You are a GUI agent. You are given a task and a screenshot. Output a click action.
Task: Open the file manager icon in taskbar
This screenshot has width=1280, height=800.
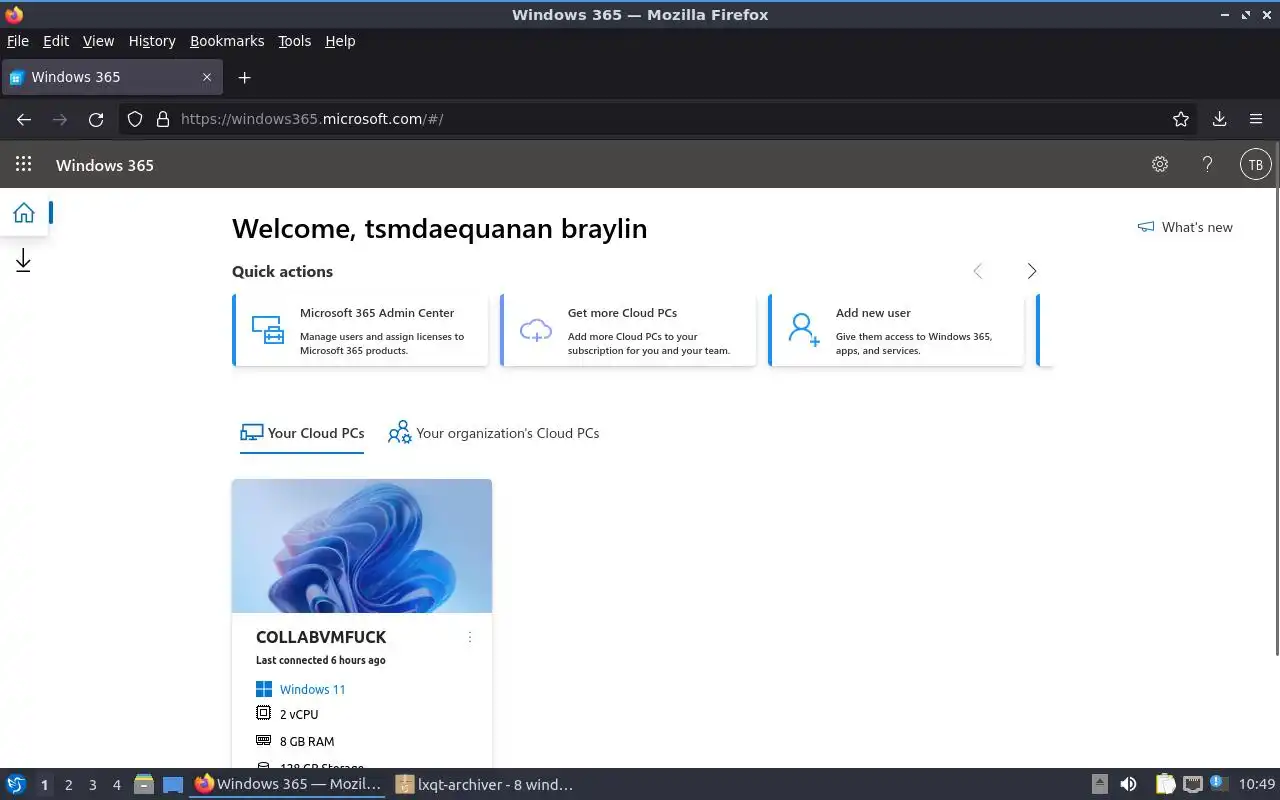click(143, 785)
